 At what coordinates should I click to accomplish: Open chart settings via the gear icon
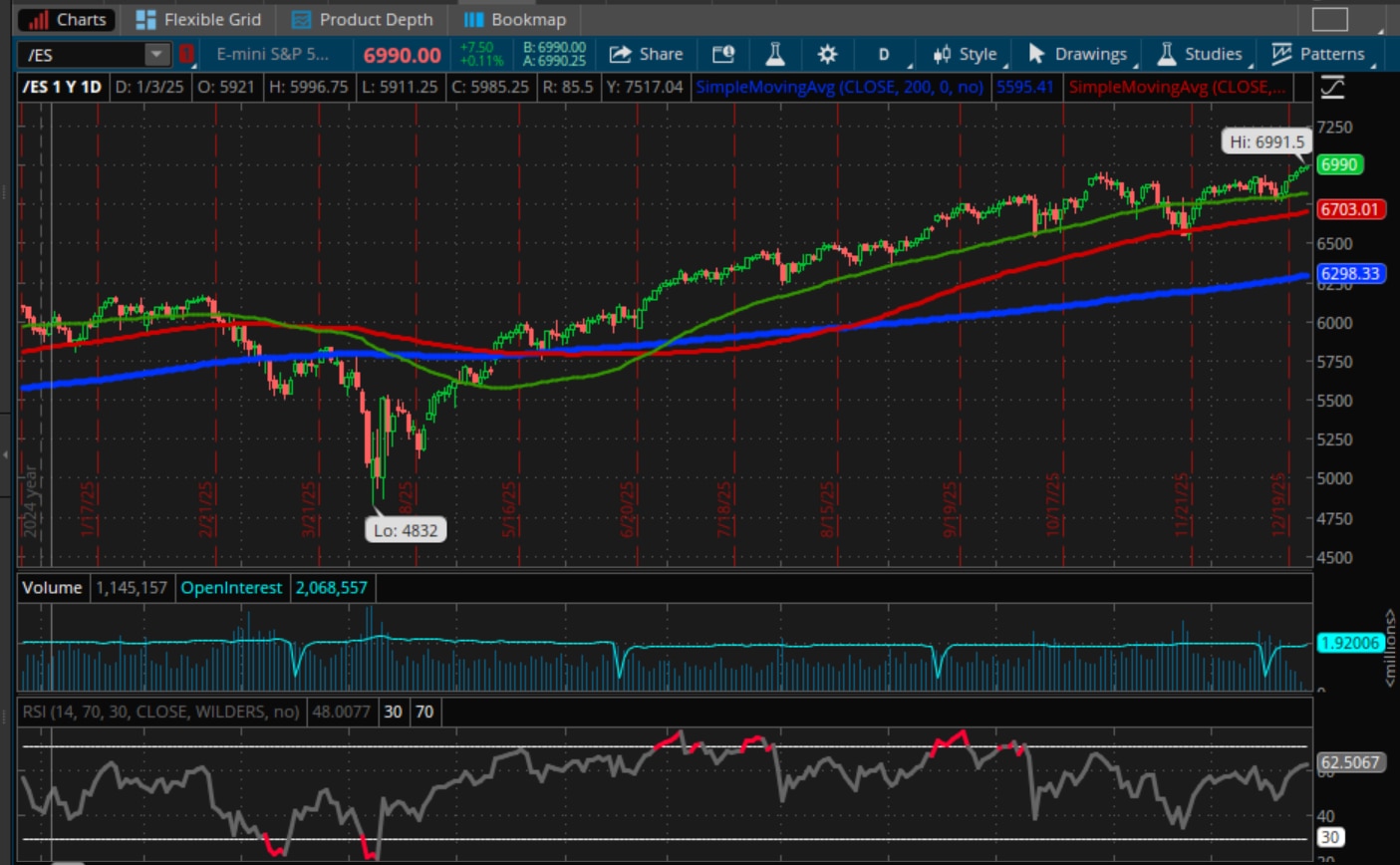826,55
